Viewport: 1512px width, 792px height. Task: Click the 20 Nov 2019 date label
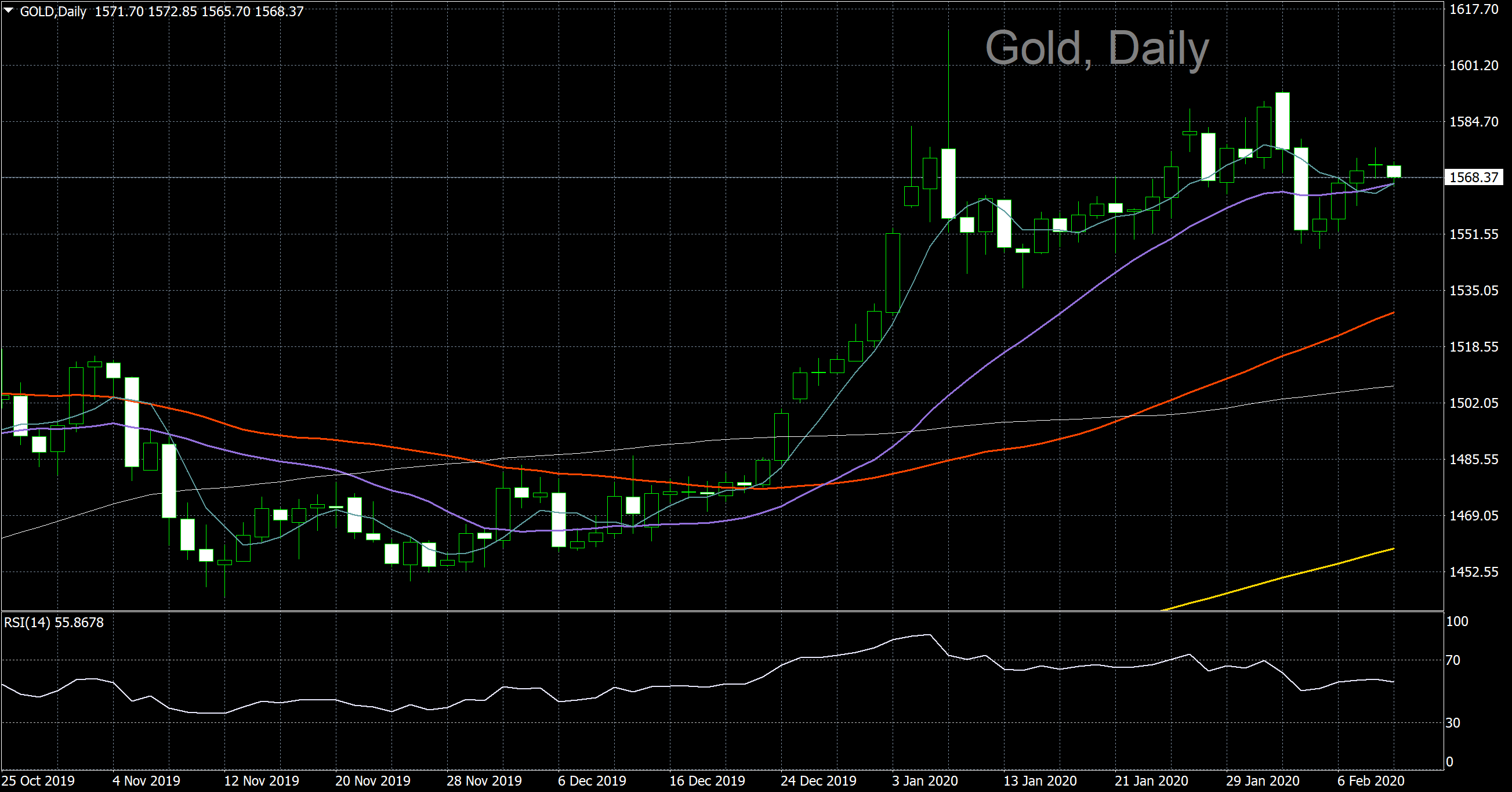pos(373,781)
